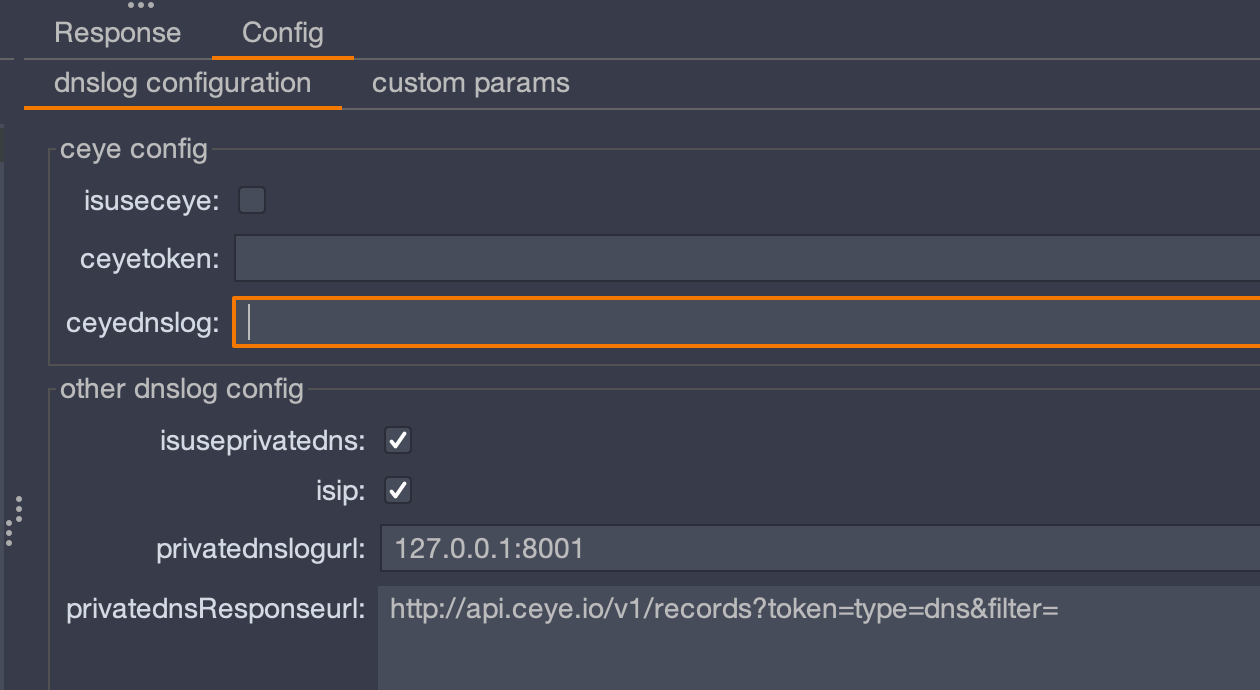
Task: Click the 'other dnslog config' group title
Action: (x=182, y=388)
